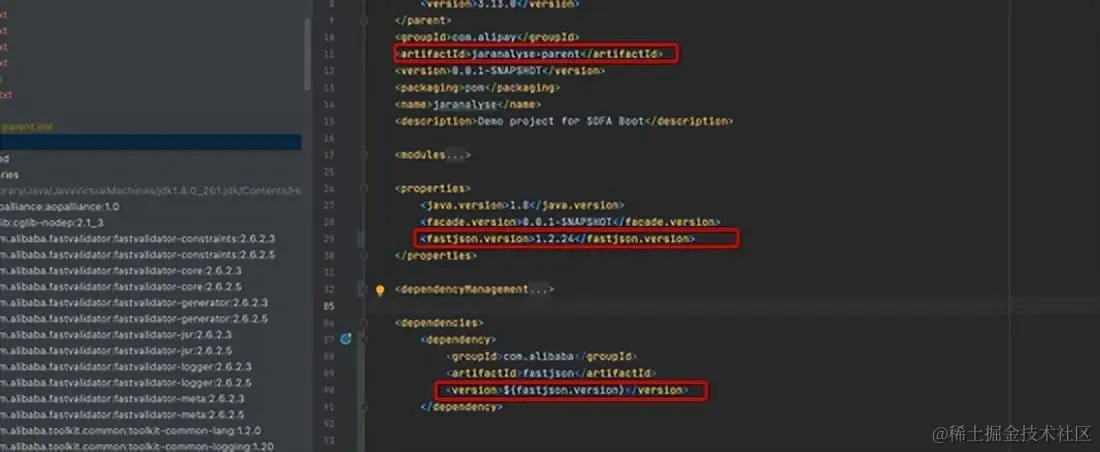
Task: Select fastvalidator-generator:2.6.2.5 library
Action: pos(134,319)
